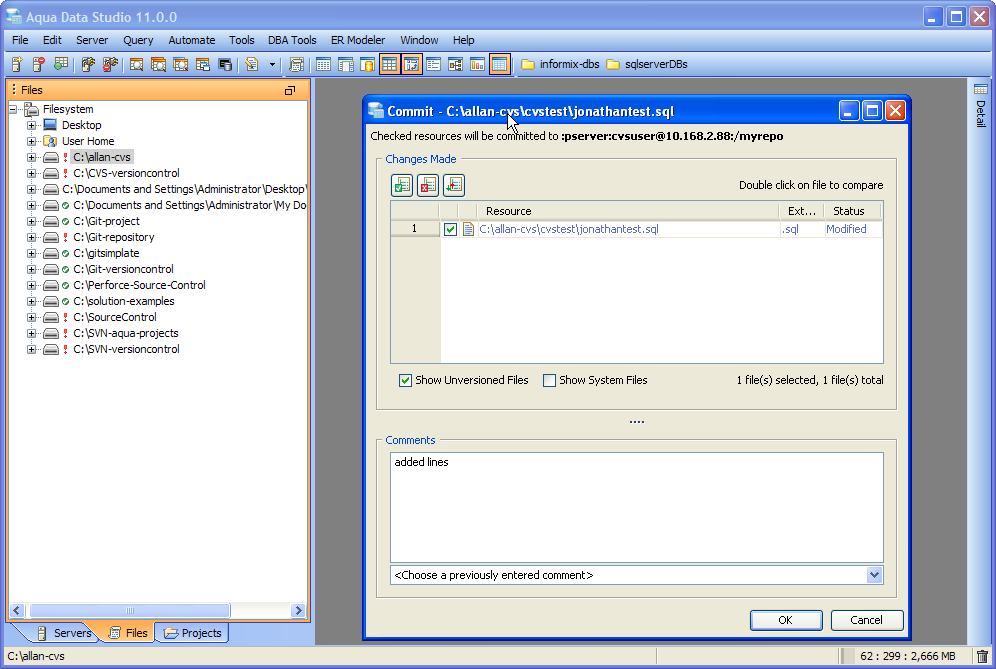Switch to the Projects tab
The image size is (996, 669).
(x=193, y=633)
